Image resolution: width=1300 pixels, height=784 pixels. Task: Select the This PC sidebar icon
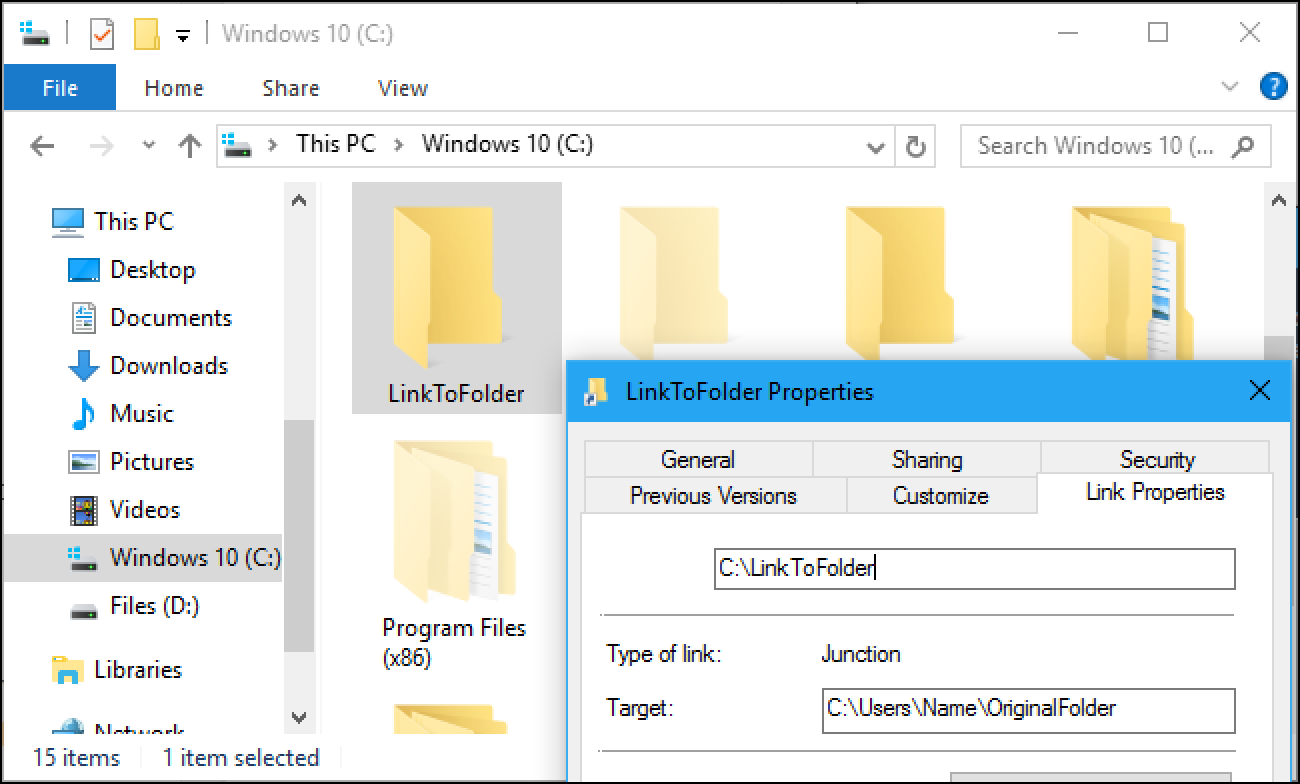click(68, 221)
